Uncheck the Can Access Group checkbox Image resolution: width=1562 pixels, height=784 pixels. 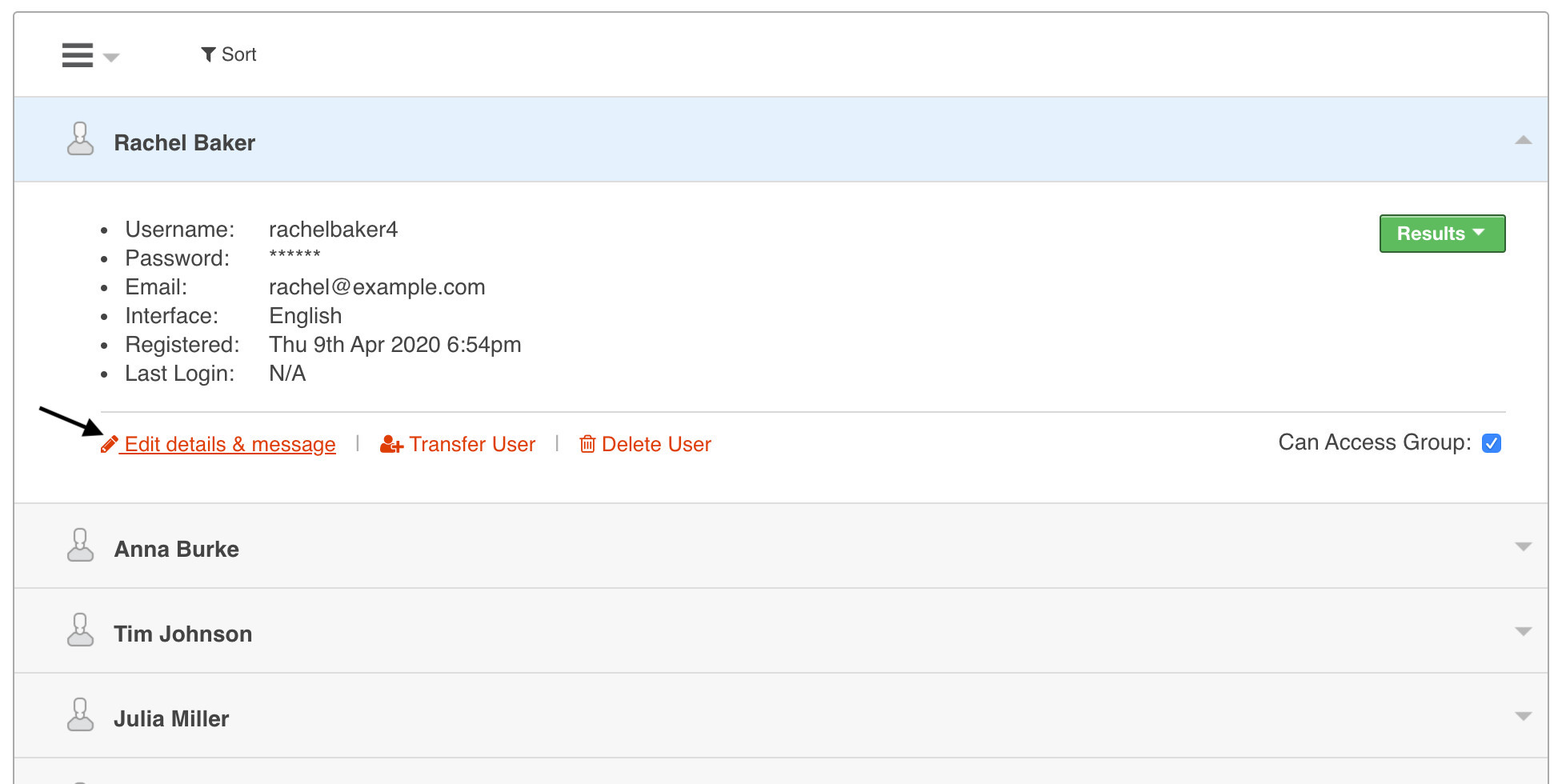[1491, 443]
